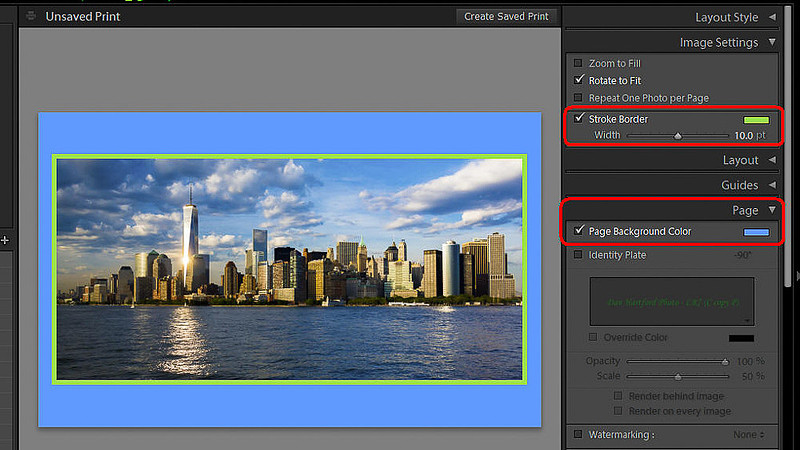This screenshot has height=450, width=800.
Task: Click the Opacity 100 % value
Action: tap(751, 361)
